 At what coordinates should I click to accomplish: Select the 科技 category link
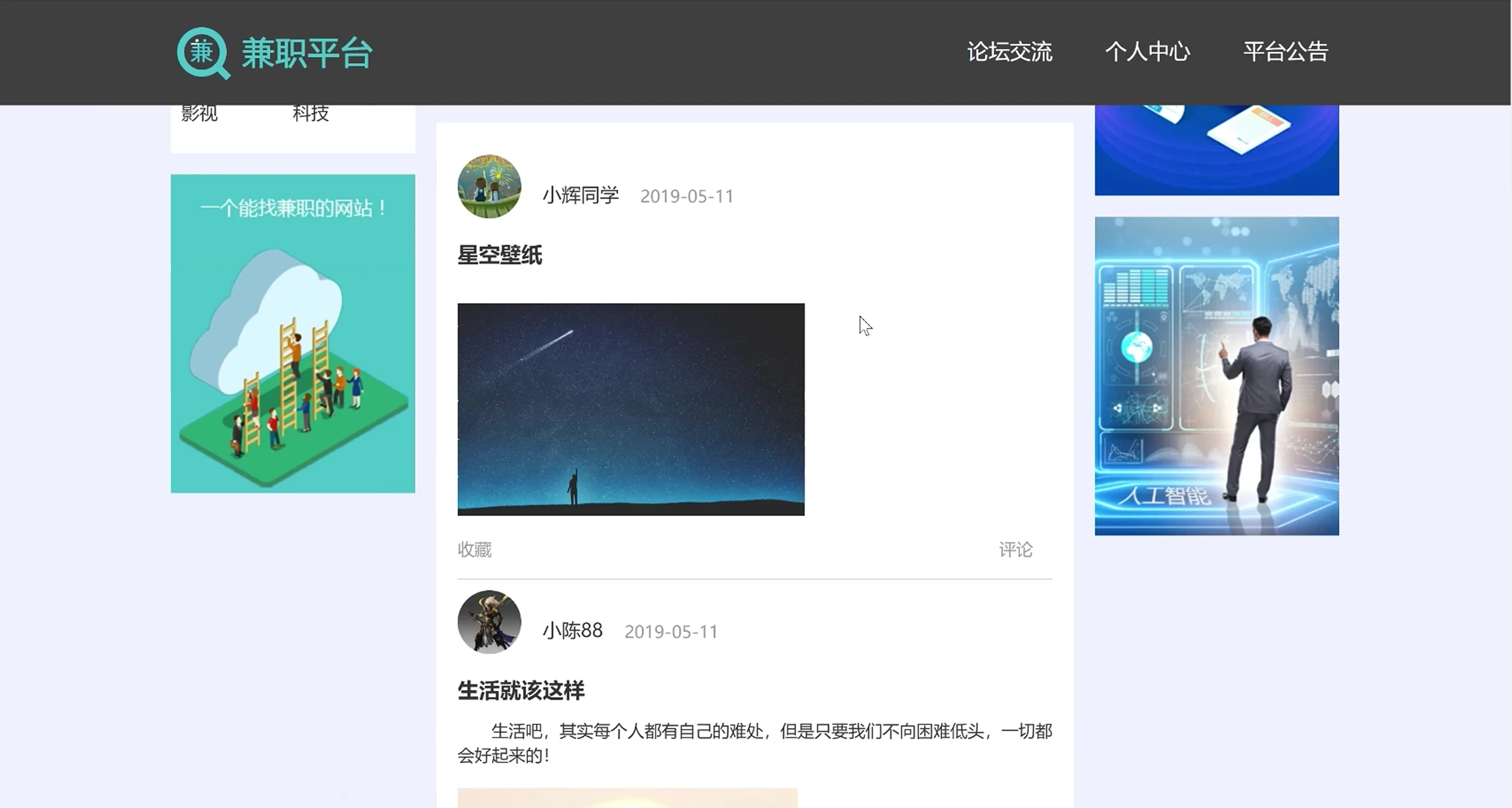coord(310,114)
